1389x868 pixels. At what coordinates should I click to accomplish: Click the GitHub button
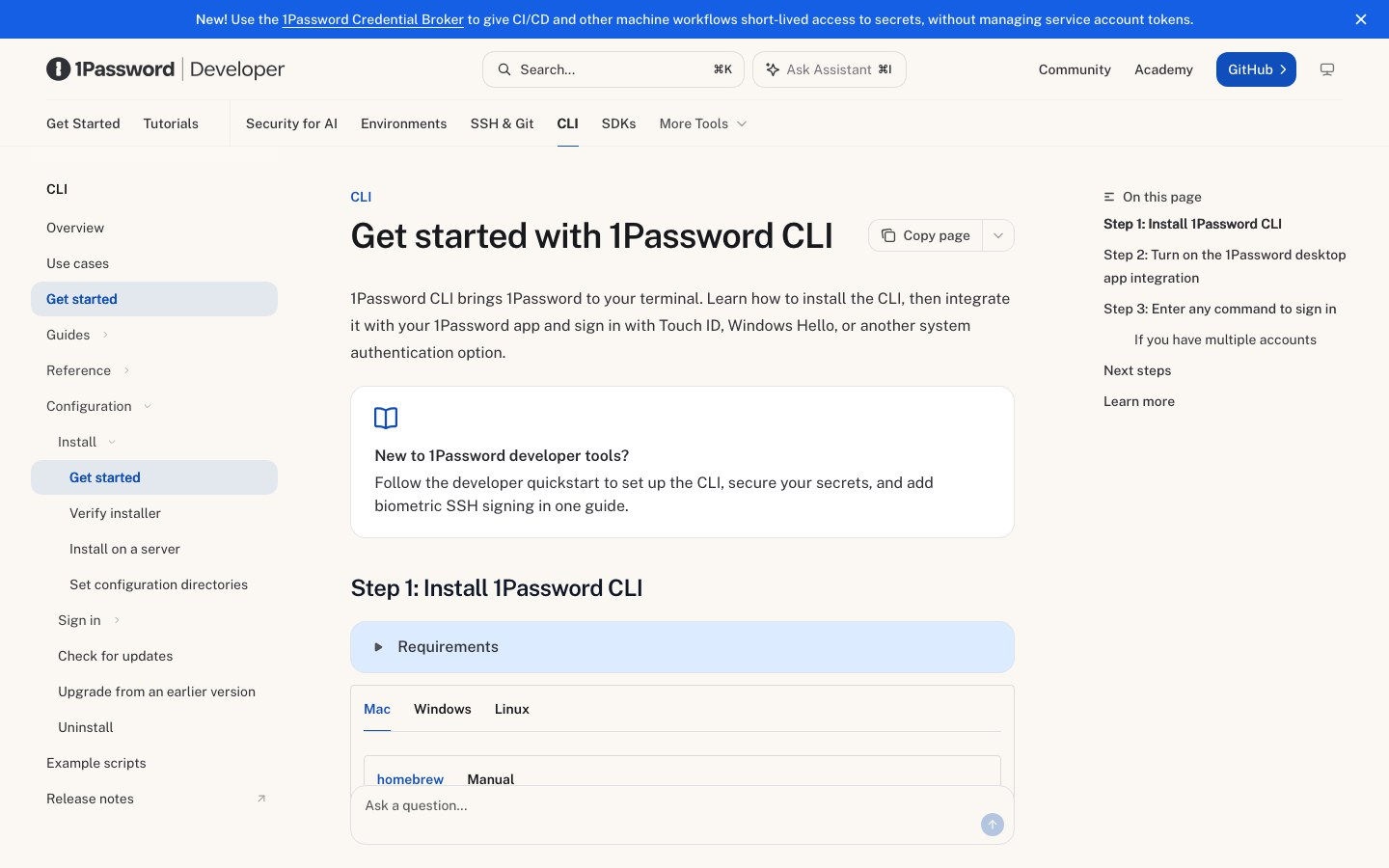pos(1256,69)
